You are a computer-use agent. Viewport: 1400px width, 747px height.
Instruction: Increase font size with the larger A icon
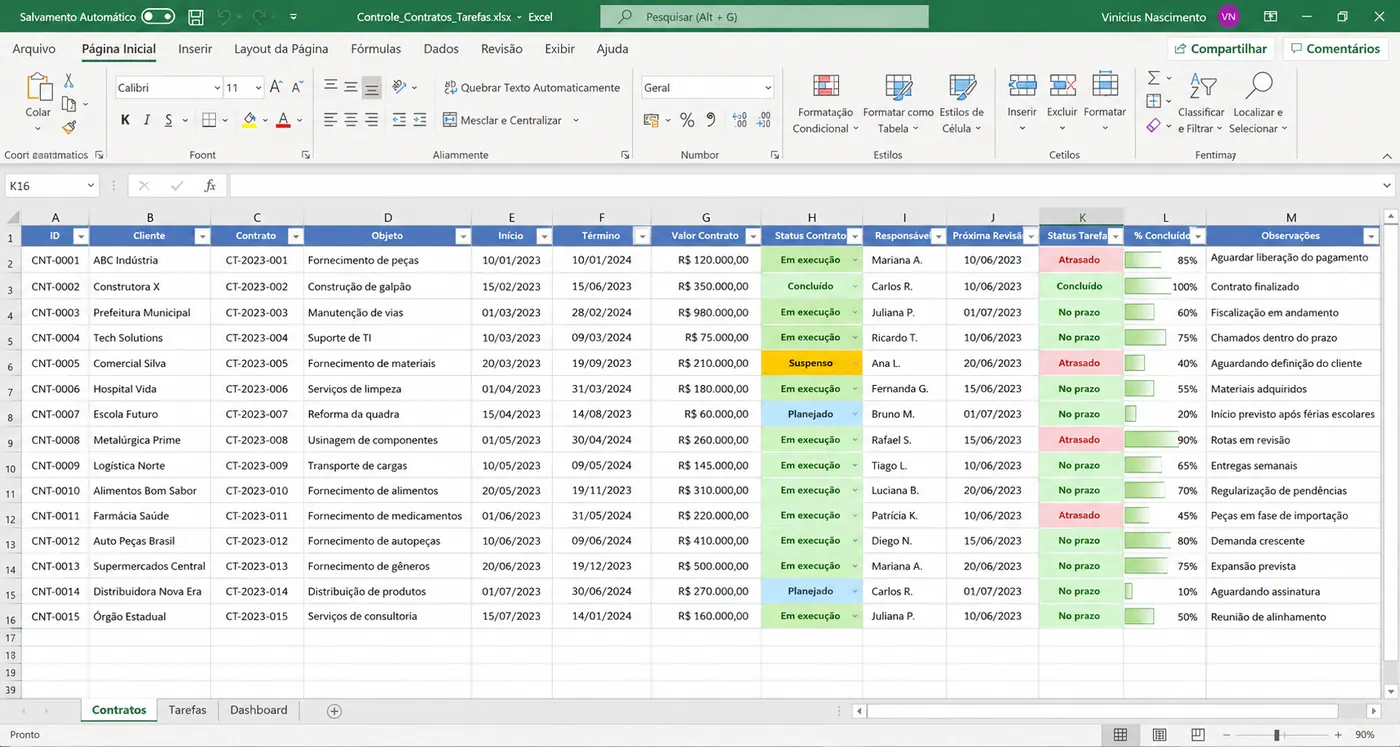(276, 88)
